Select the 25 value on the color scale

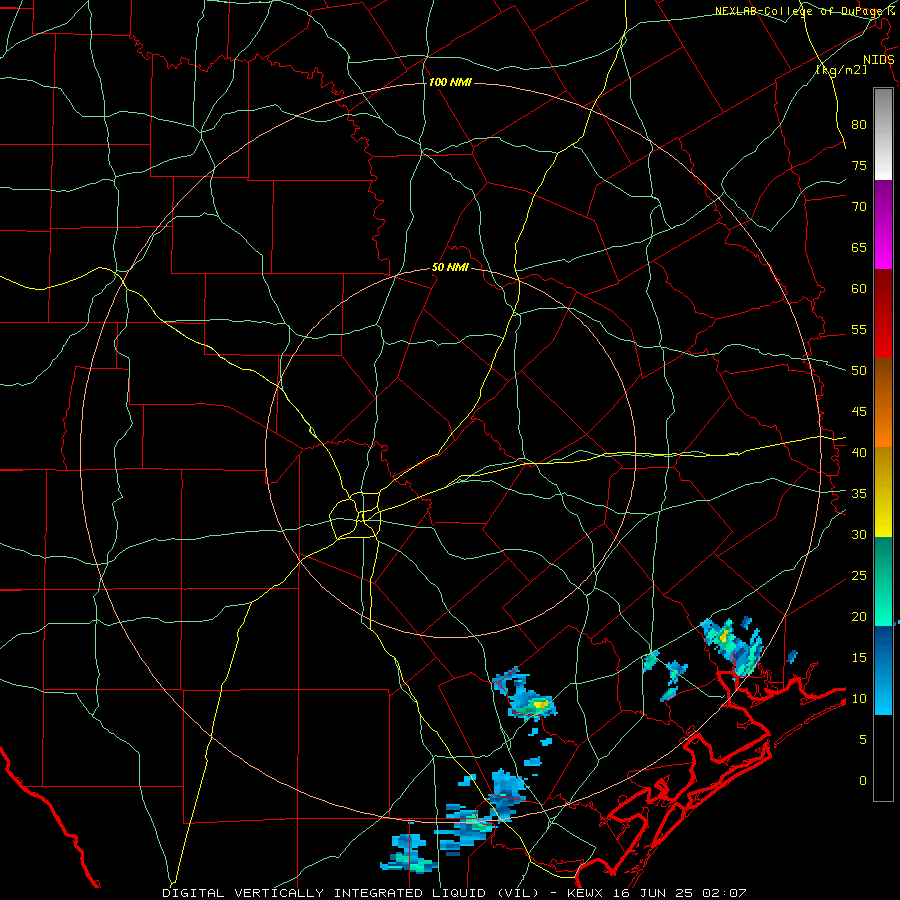click(859, 575)
